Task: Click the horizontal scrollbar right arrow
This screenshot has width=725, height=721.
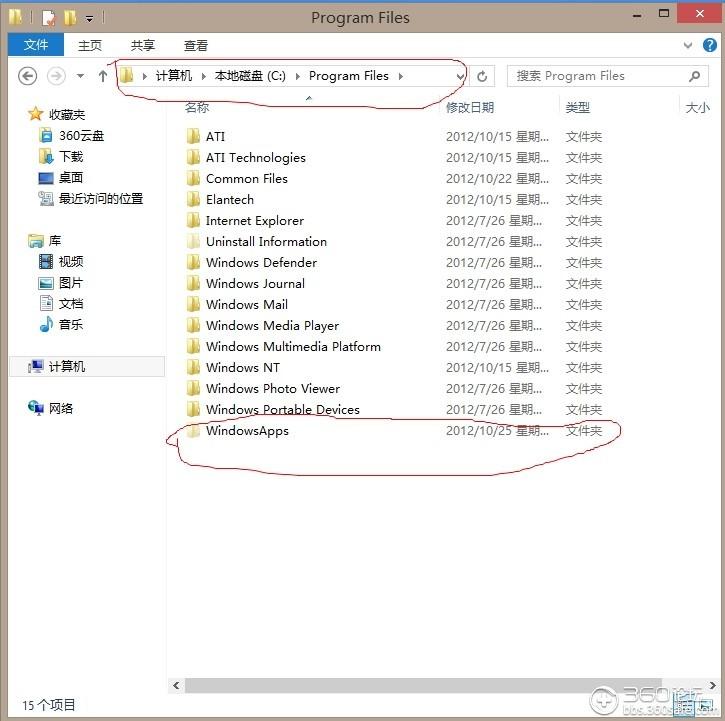Action: 713,685
